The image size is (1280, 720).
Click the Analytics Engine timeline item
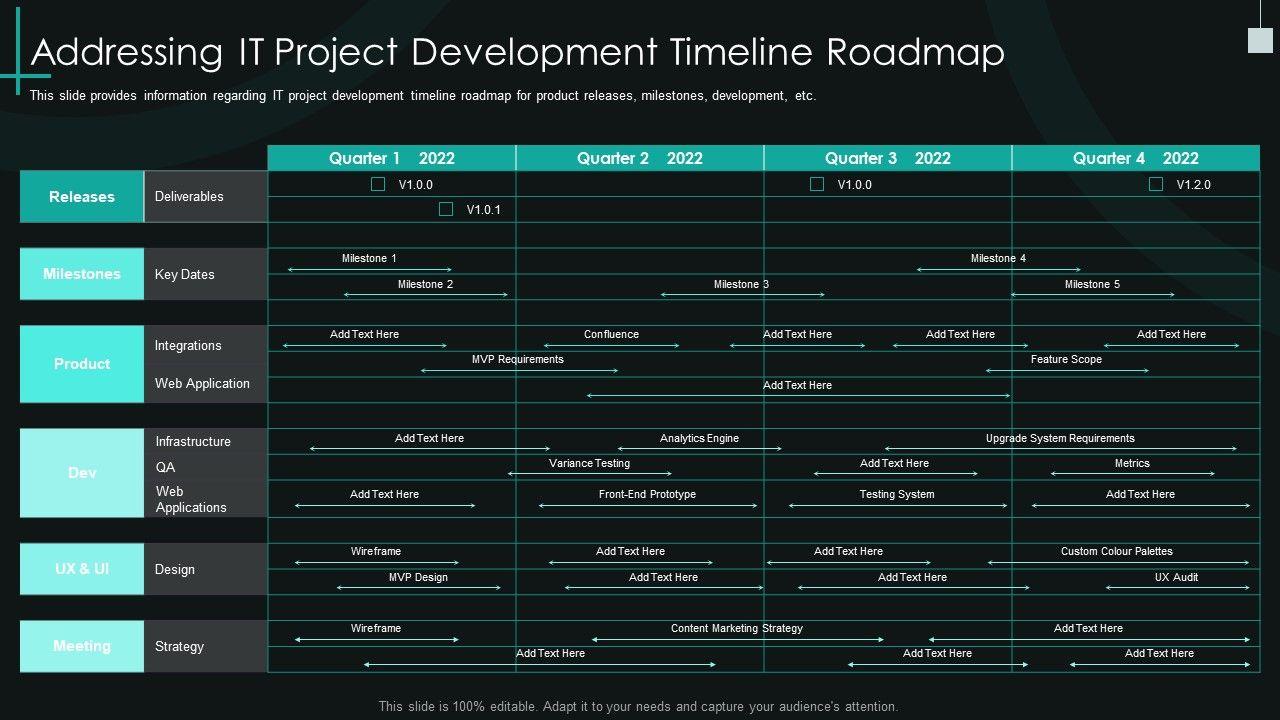699,439
